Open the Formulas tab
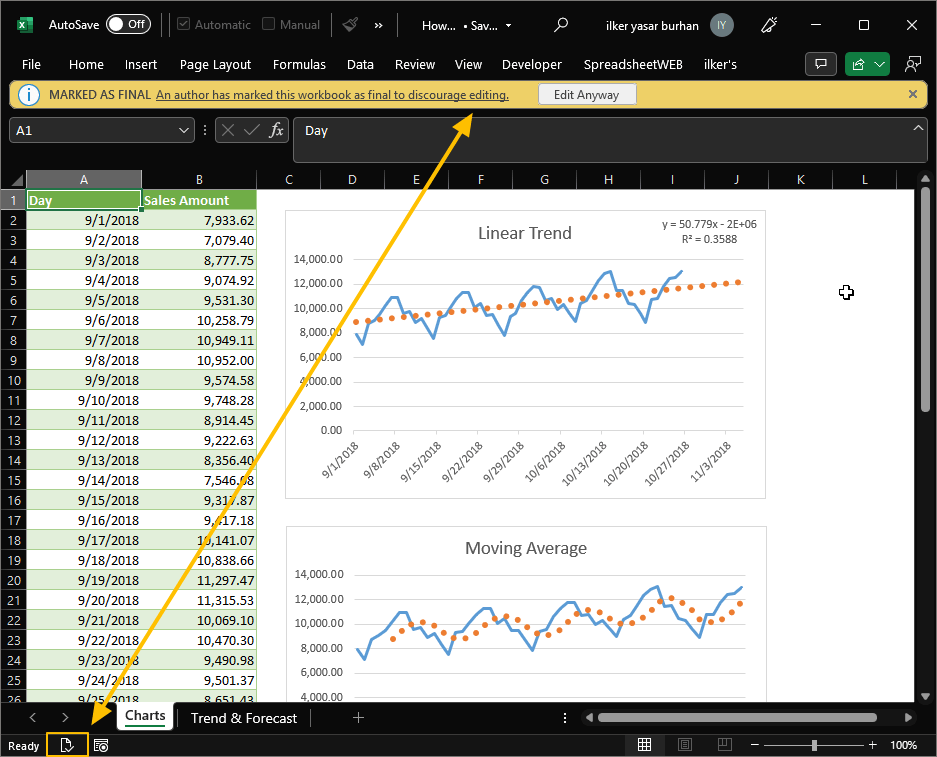Image resolution: width=937 pixels, height=757 pixels. coord(299,65)
